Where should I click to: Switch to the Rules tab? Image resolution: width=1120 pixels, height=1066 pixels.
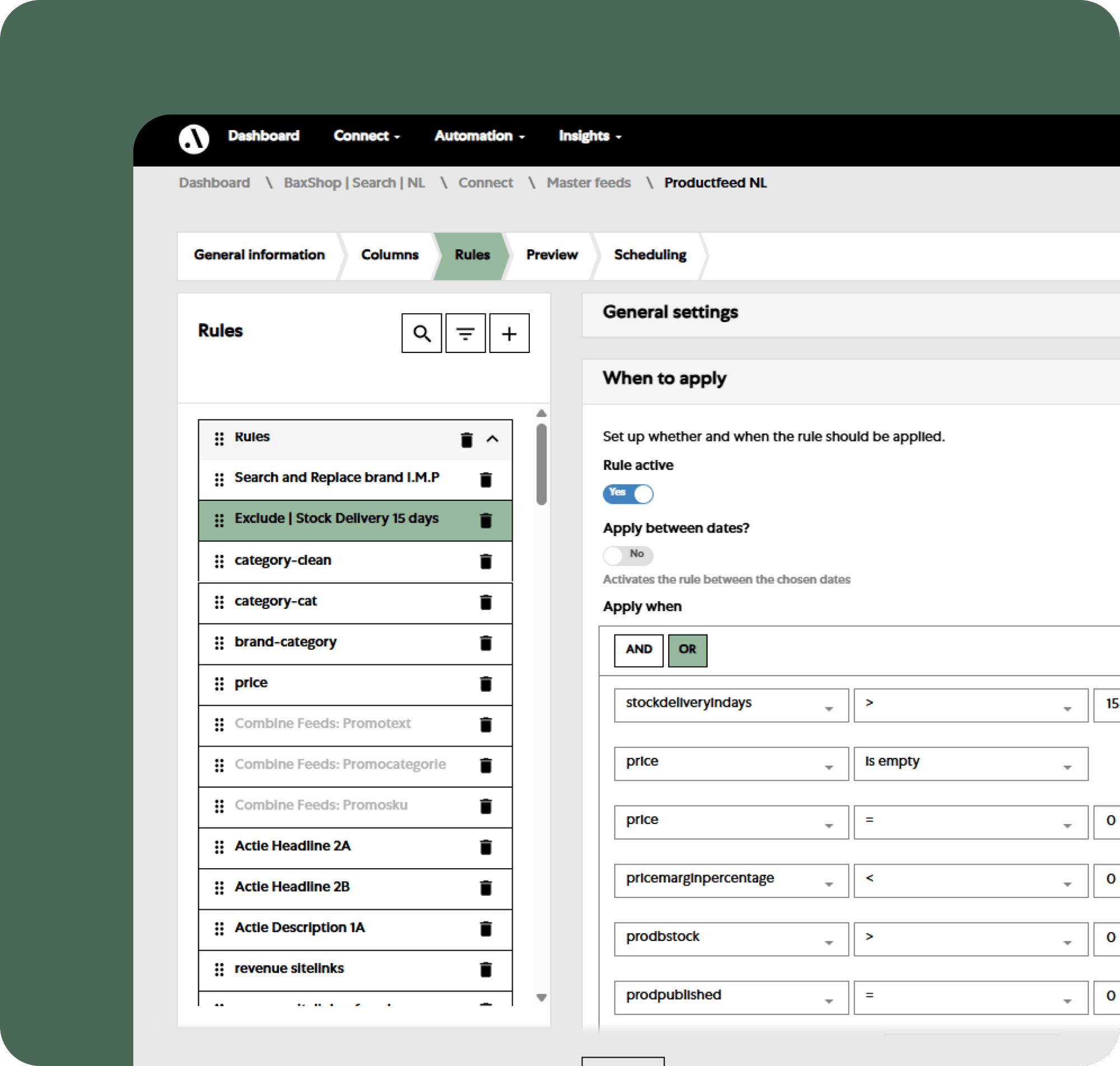pos(472,255)
